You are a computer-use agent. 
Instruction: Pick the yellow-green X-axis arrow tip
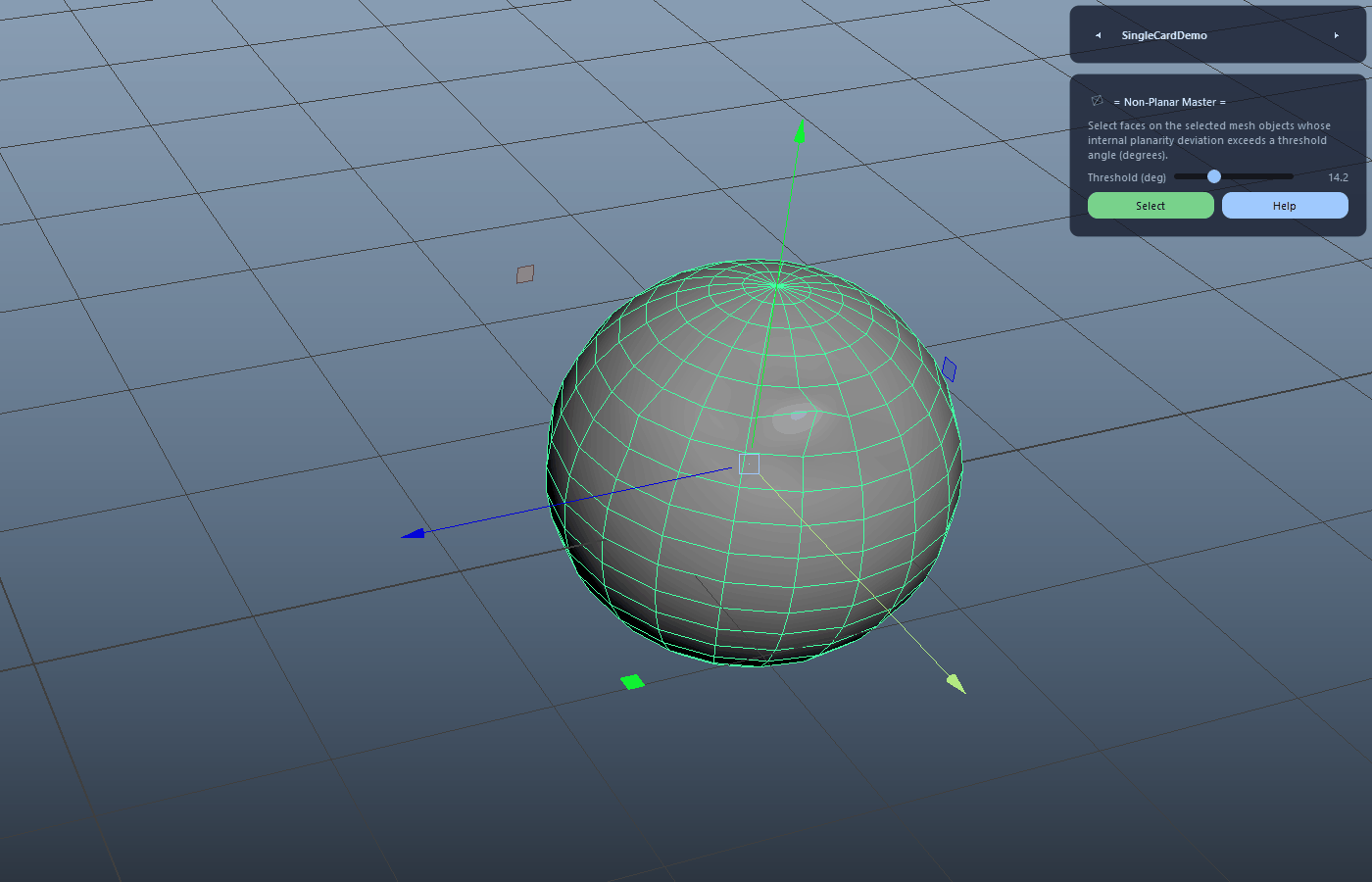click(956, 683)
